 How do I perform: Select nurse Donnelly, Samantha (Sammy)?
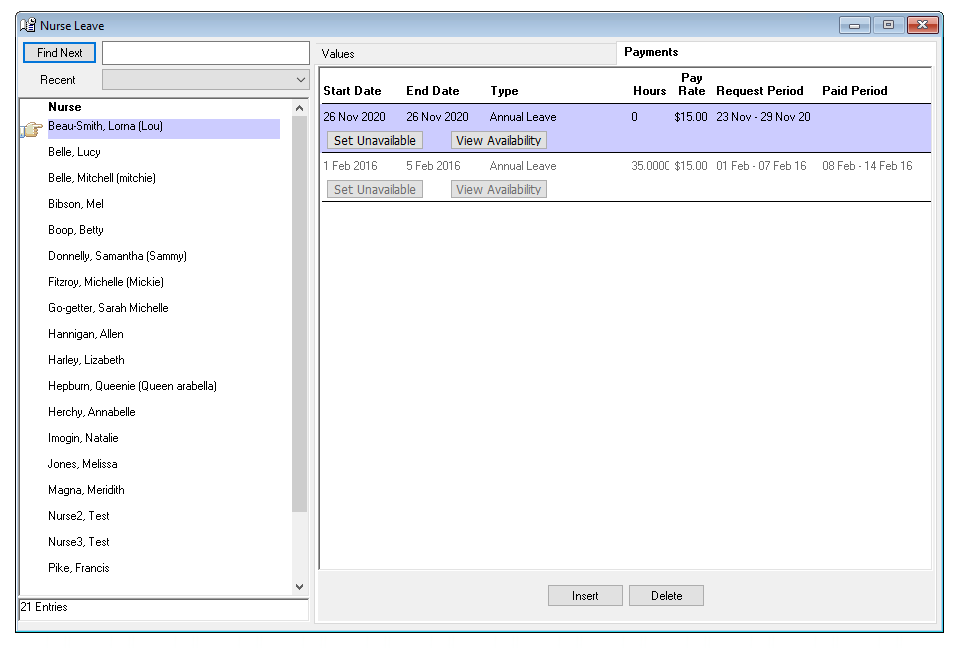pyautogui.click(x=118, y=256)
